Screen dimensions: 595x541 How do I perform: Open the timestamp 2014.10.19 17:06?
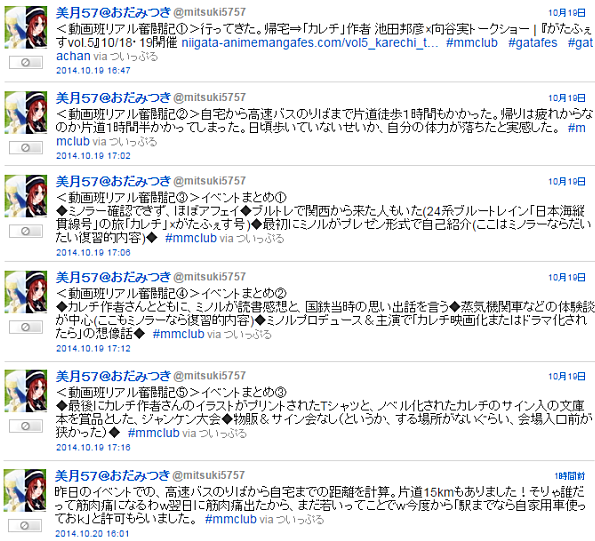(x=93, y=253)
